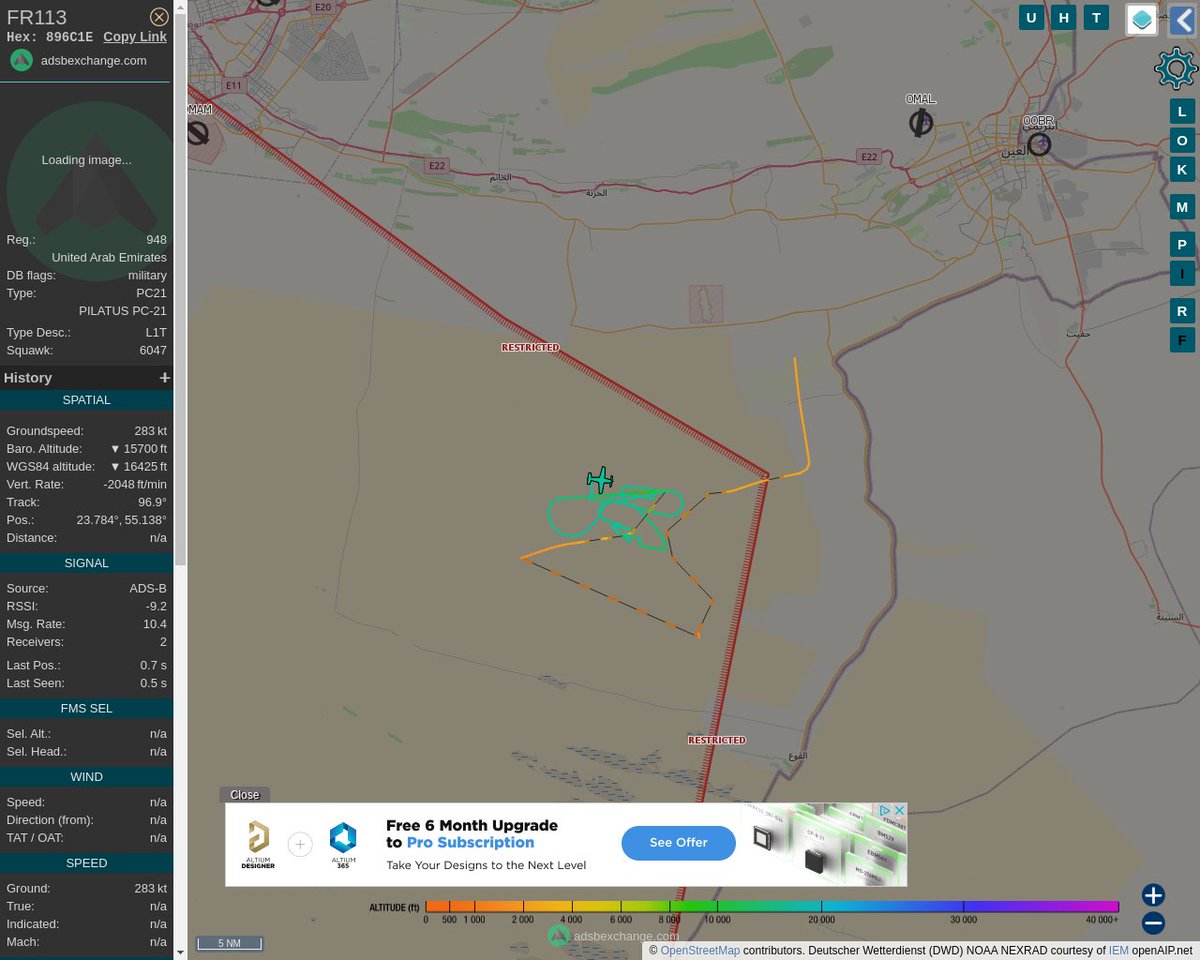Click the WIND section header

(86, 777)
